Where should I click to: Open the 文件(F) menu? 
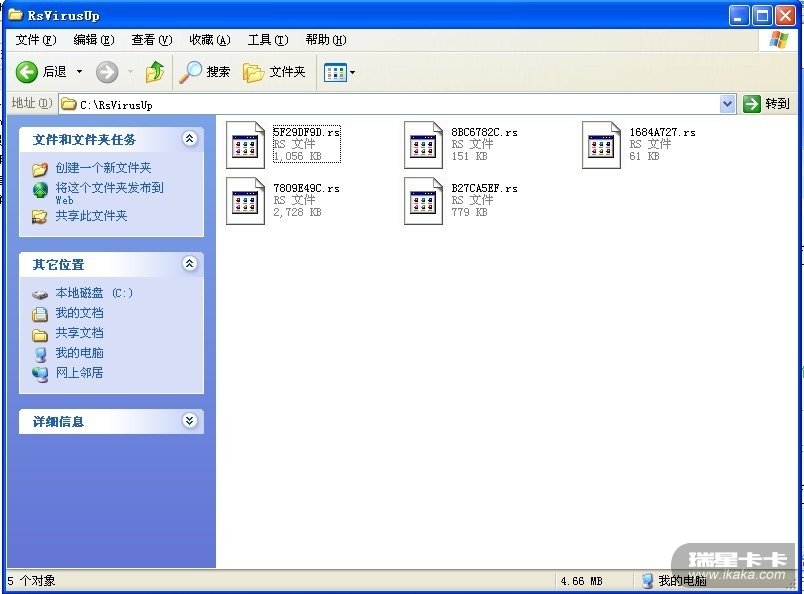35,39
